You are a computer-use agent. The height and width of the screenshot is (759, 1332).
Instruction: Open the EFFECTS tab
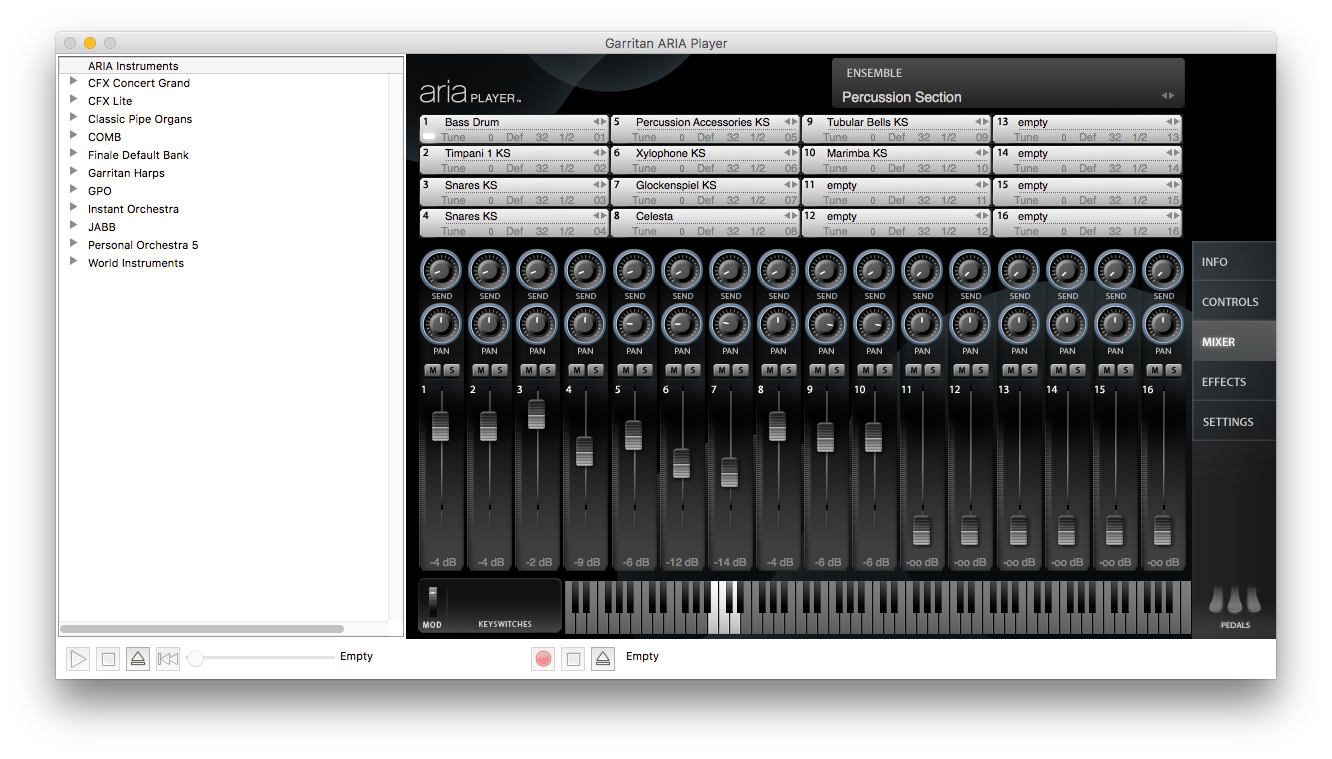[1234, 382]
